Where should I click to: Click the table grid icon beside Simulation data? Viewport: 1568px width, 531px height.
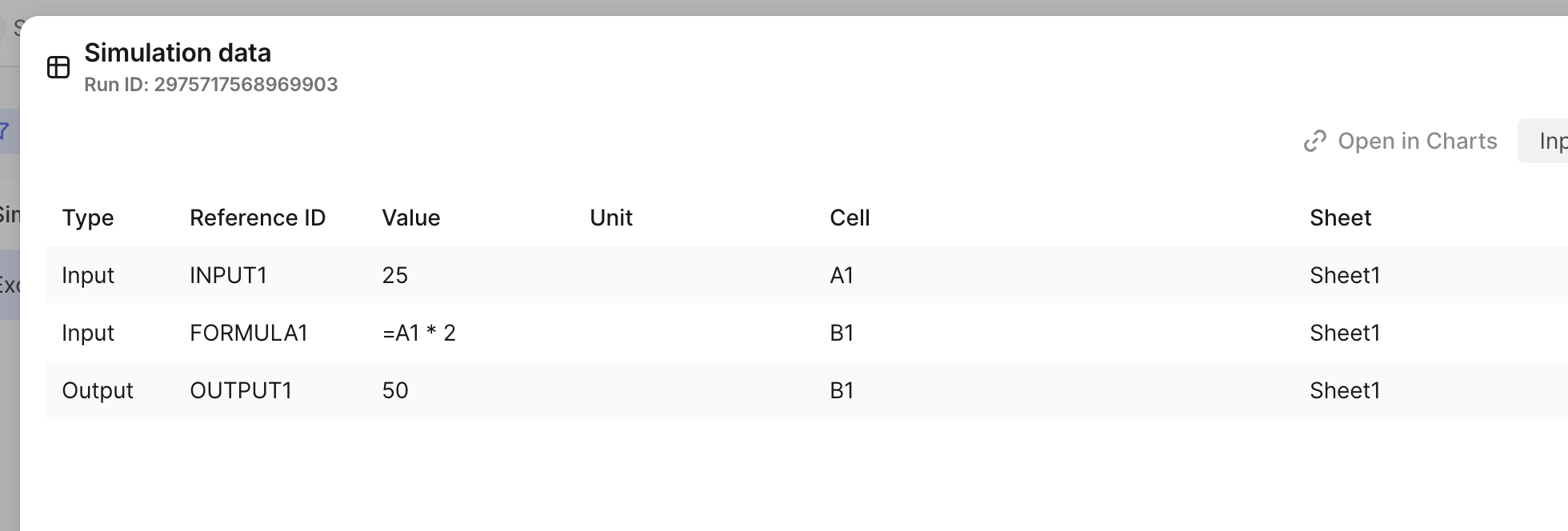click(x=58, y=67)
